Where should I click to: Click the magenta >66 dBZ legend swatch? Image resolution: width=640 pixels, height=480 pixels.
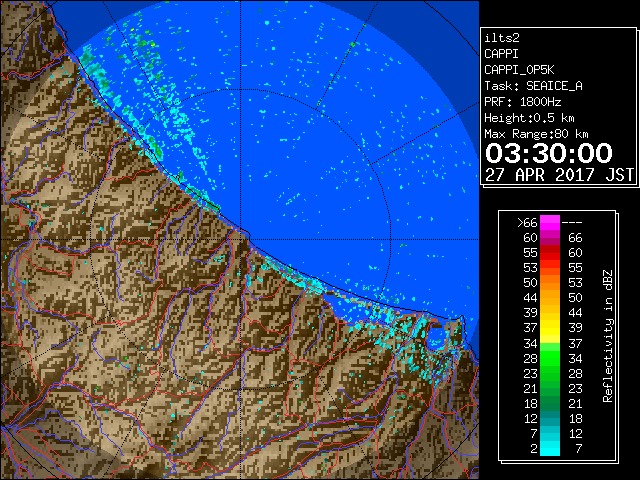pos(550,223)
